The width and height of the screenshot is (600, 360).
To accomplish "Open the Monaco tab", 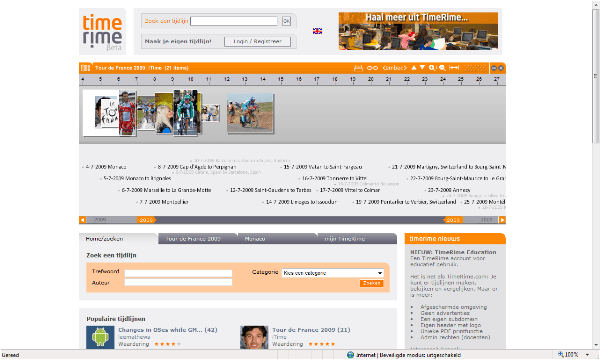I will click(x=277, y=239).
